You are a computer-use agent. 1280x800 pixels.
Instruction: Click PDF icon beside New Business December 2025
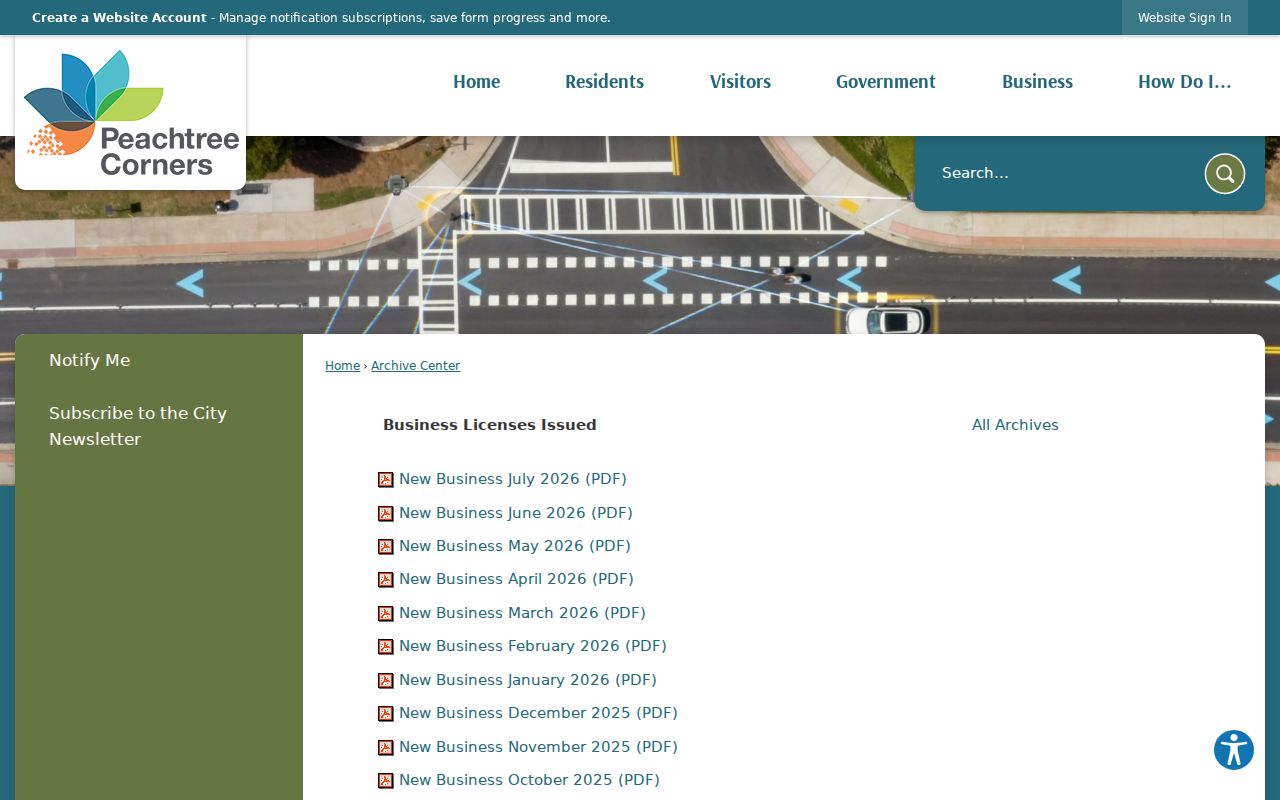coord(386,714)
